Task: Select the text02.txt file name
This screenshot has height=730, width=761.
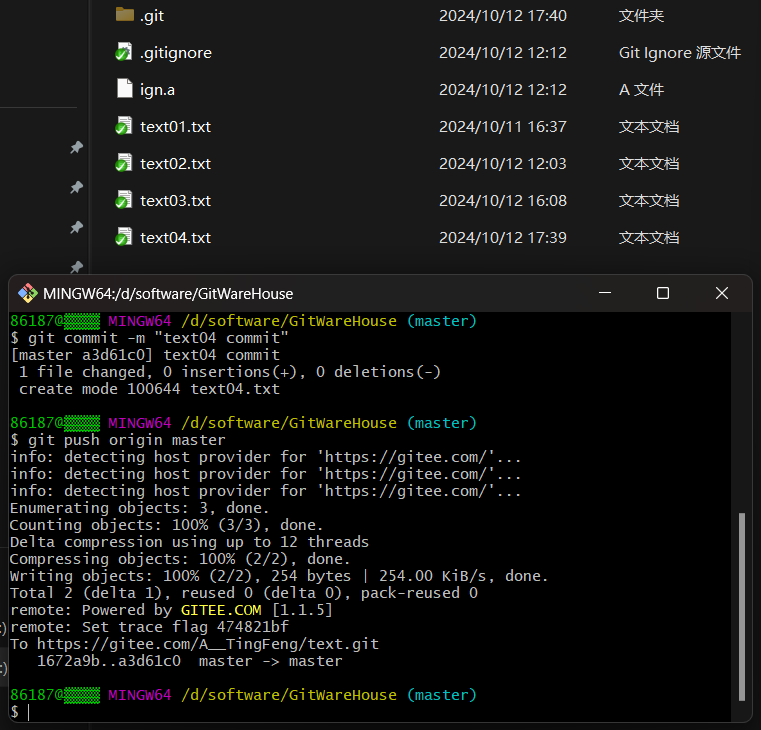Action: click(175, 164)
